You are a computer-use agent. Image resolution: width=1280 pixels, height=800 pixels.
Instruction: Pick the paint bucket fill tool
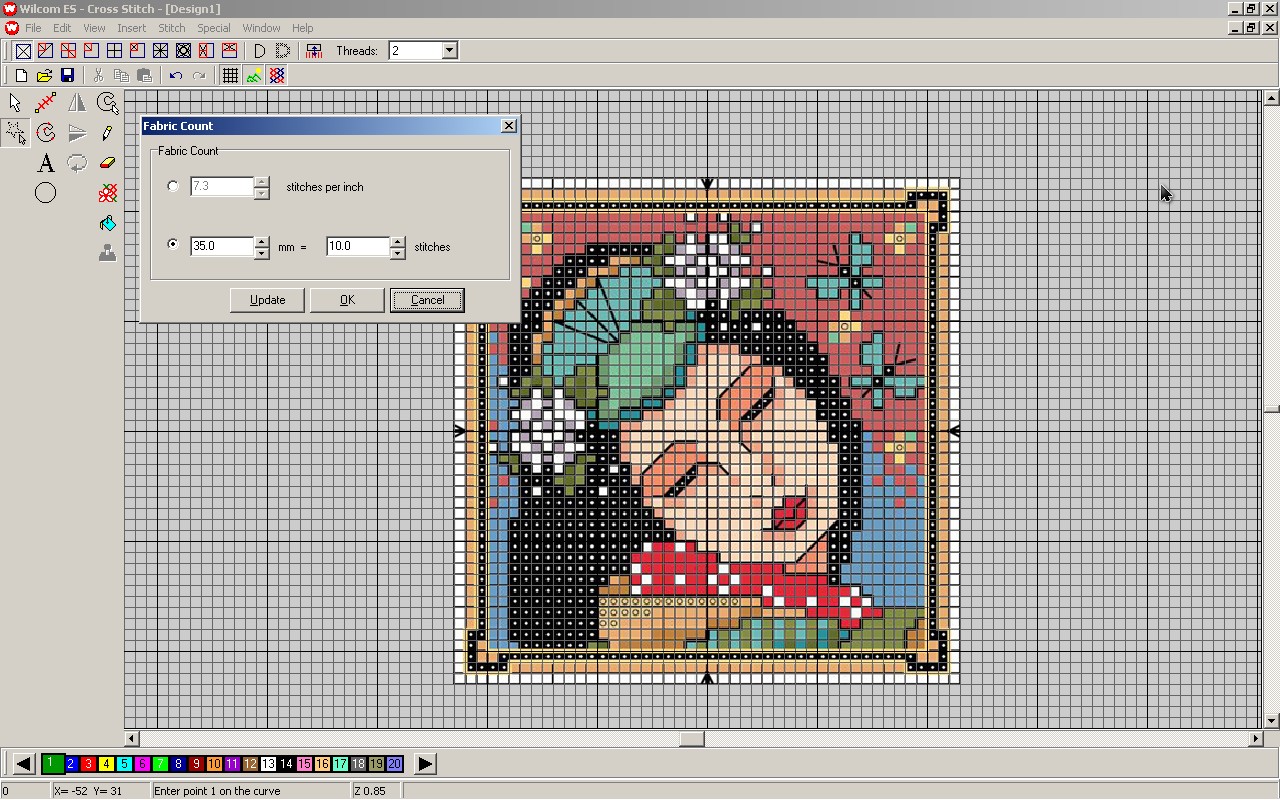click(107, 224)
